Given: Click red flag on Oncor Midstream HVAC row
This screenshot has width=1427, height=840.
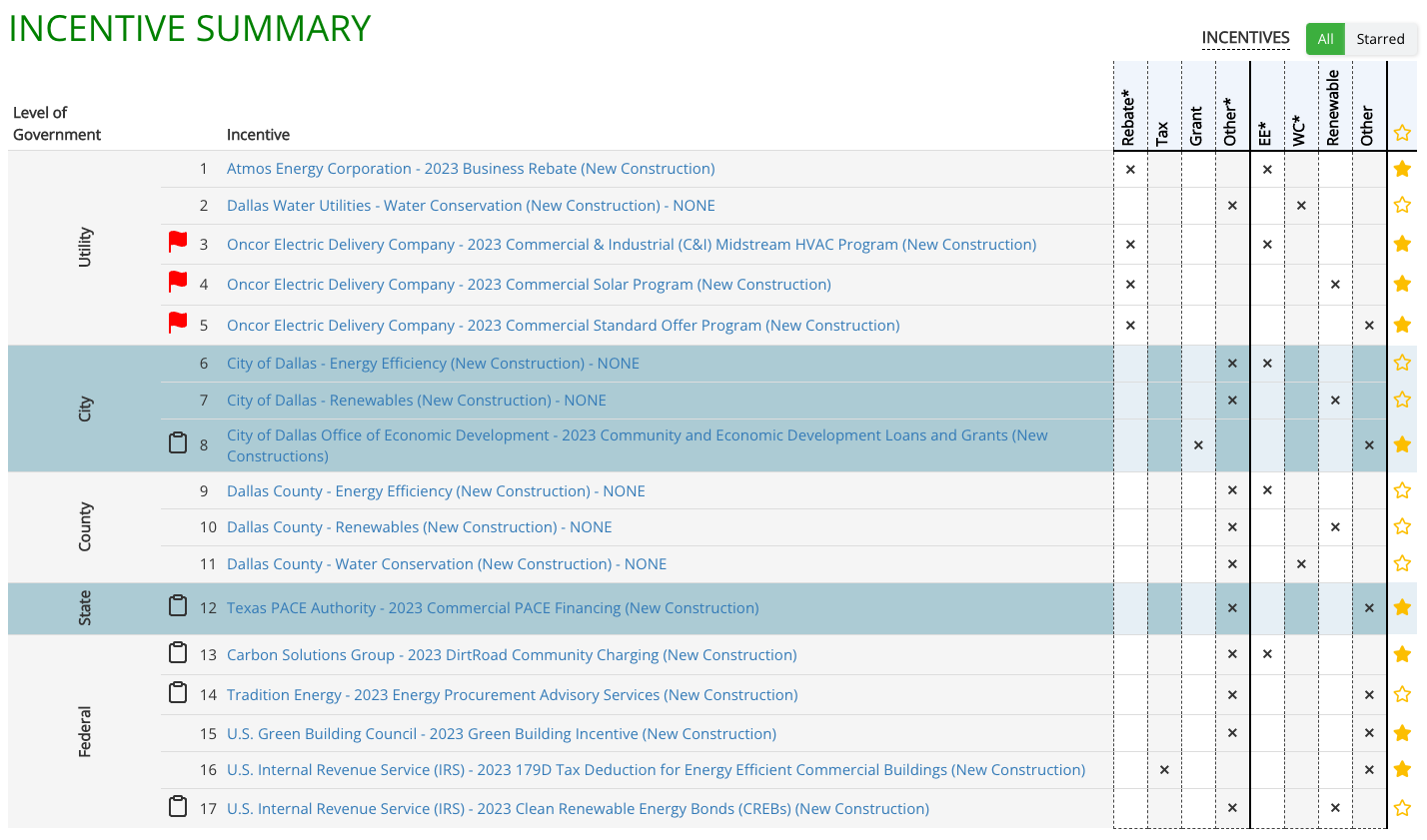Looking at the screenshot, I should (x=178, y=242).
